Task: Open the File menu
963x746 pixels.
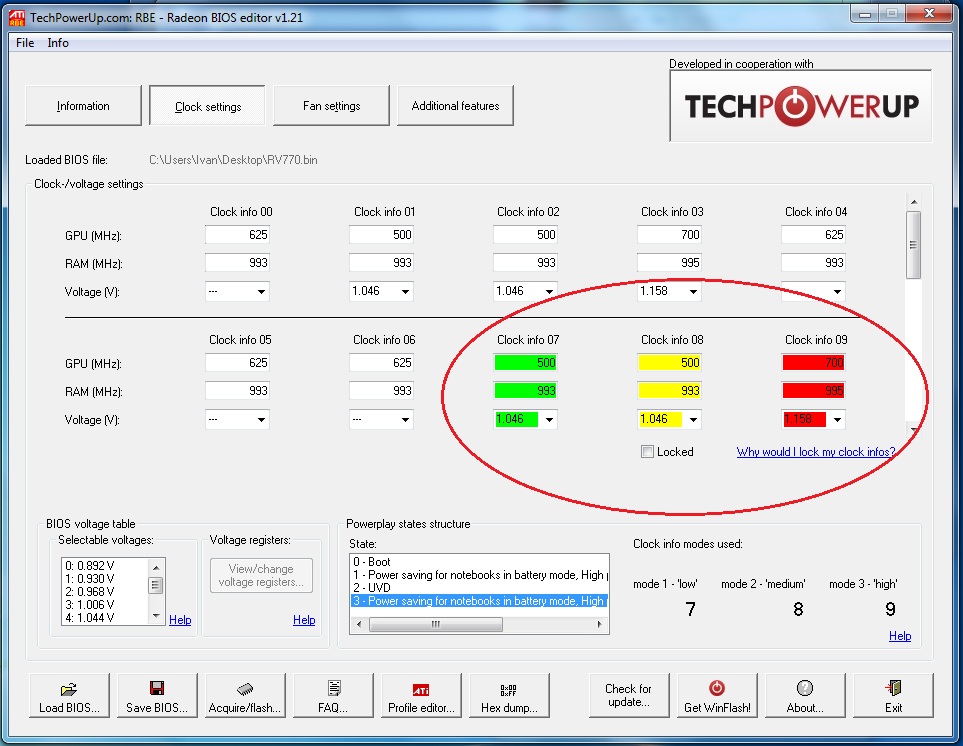Action: tap(25, 43)
